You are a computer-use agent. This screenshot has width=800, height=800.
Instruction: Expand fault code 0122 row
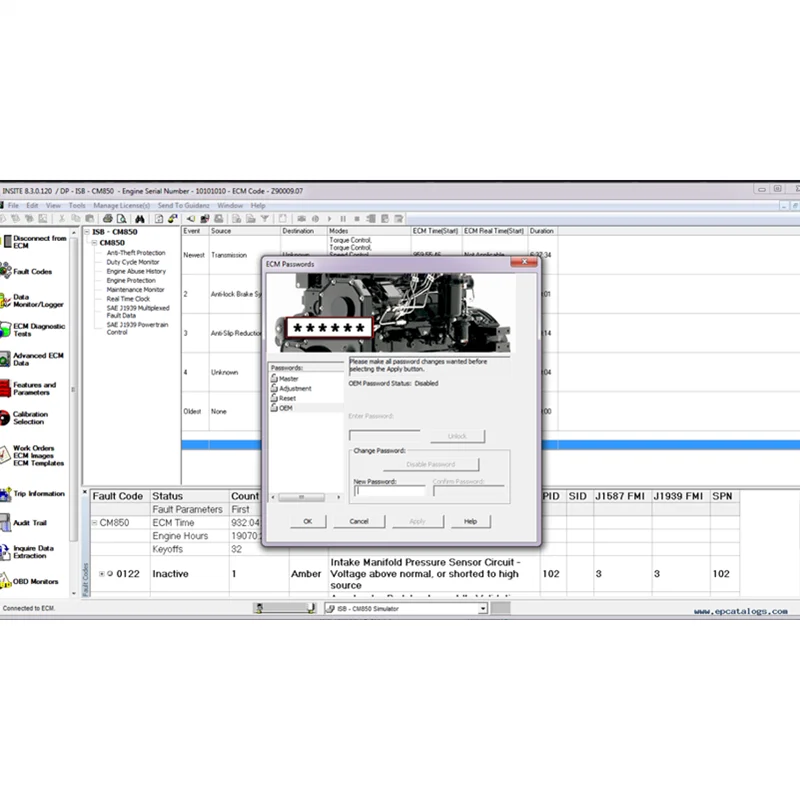[x=102, y=574]
